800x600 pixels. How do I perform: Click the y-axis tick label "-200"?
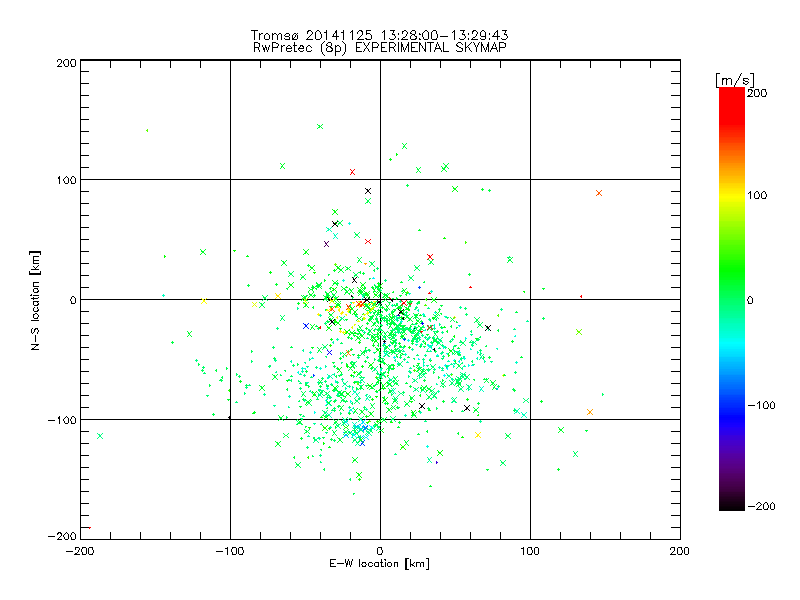point(62,536)
